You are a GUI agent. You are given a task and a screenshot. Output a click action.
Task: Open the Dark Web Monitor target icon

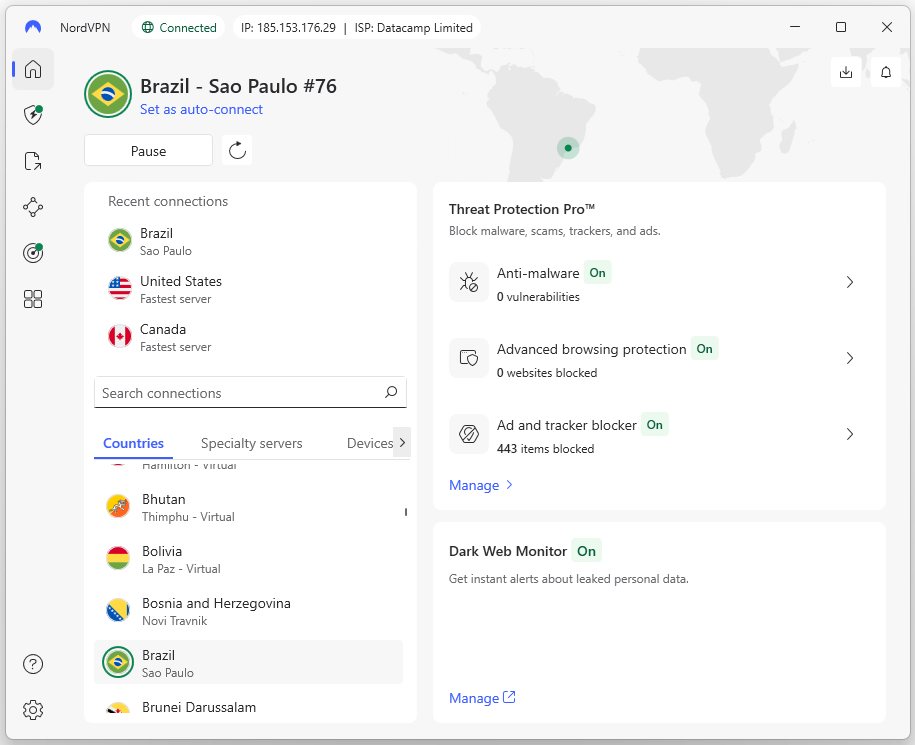pos(33,253)
